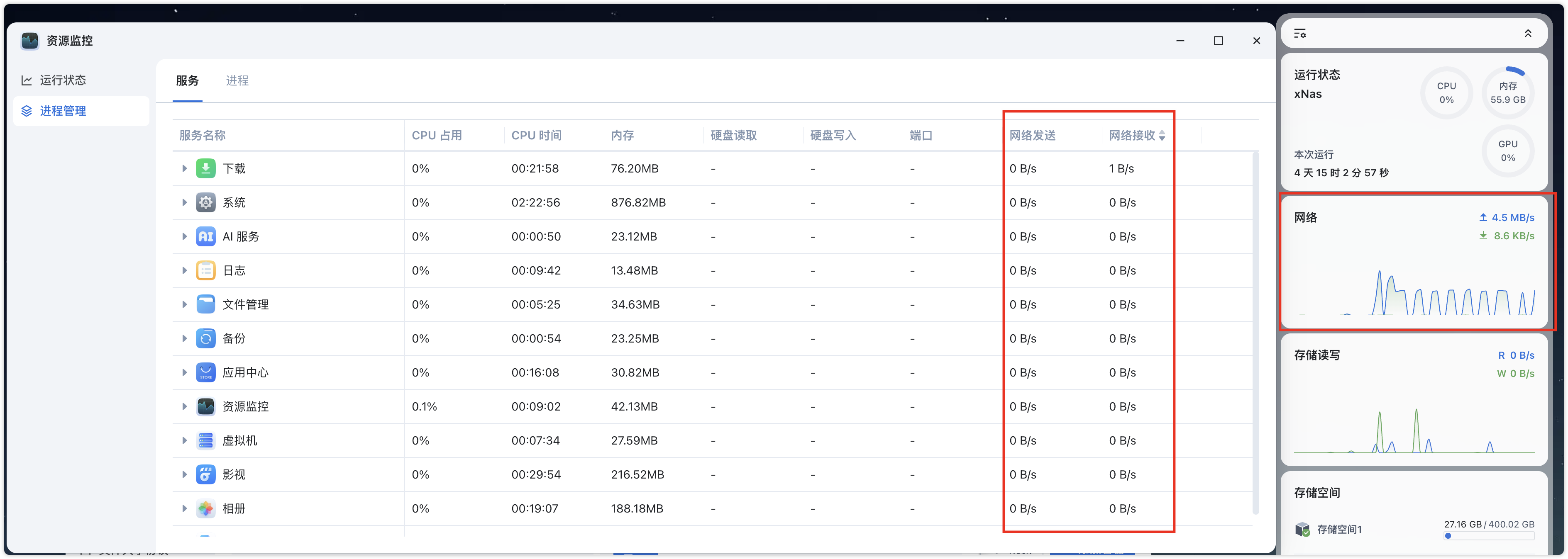The image size is (1568, 559).
Task: Sort by 服务名称 column header
Action: pyautogui.click(x=202, y=135)
